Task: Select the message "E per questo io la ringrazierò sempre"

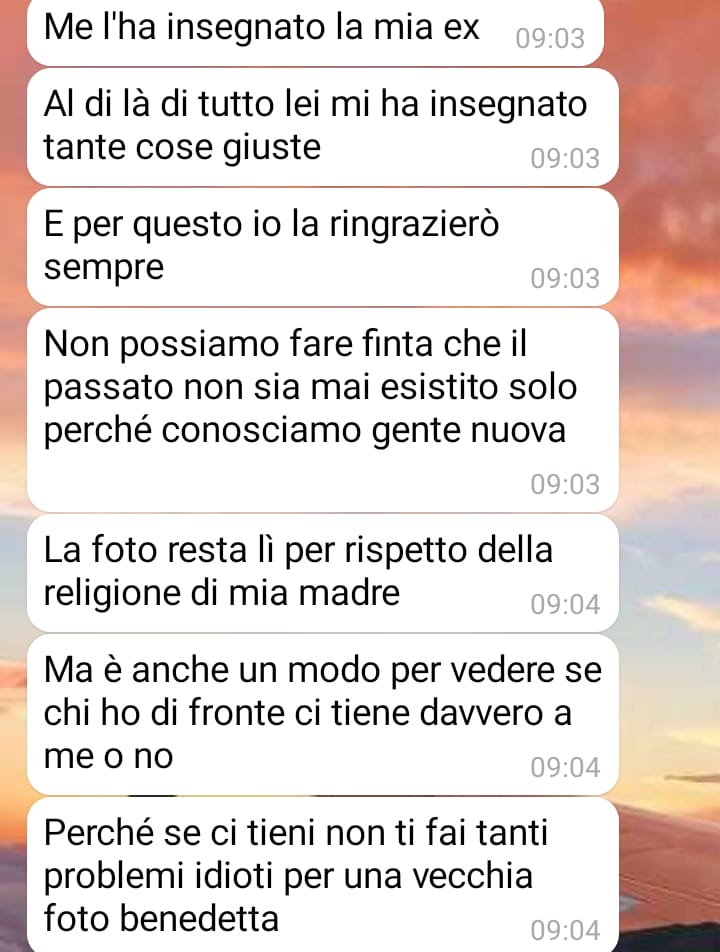Action: (322, 247)
